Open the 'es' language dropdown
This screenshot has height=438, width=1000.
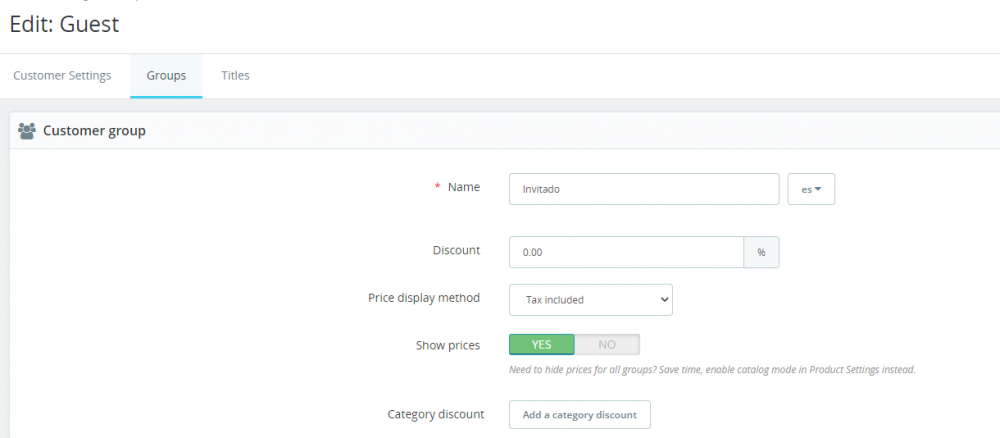(811, 189)
